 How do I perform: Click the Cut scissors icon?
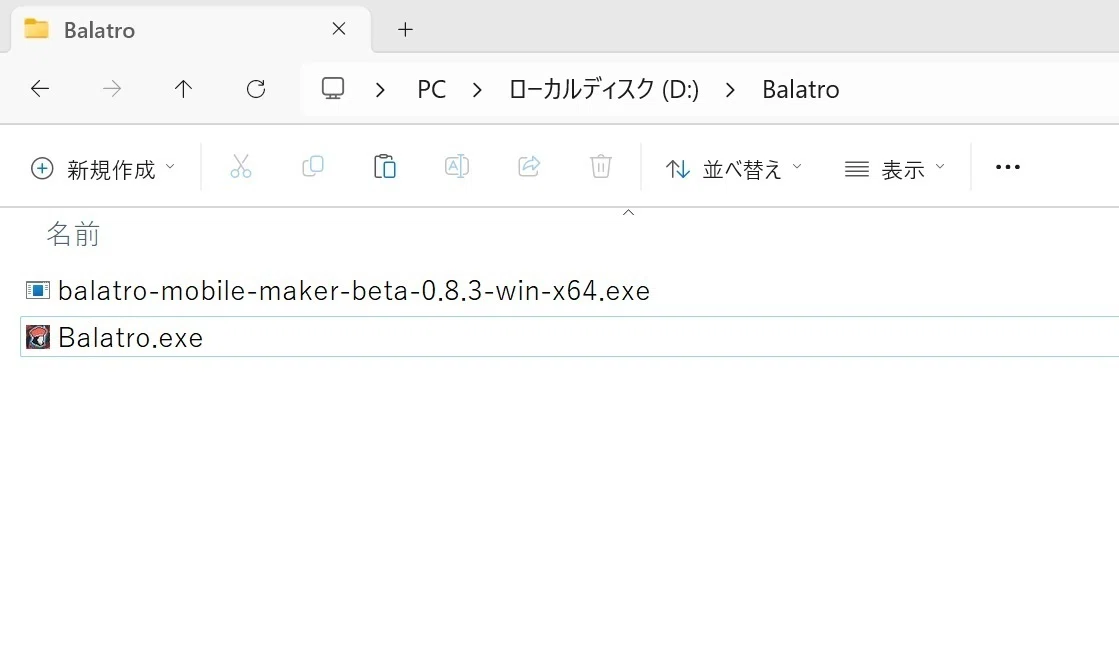click(x=241, y=167)
